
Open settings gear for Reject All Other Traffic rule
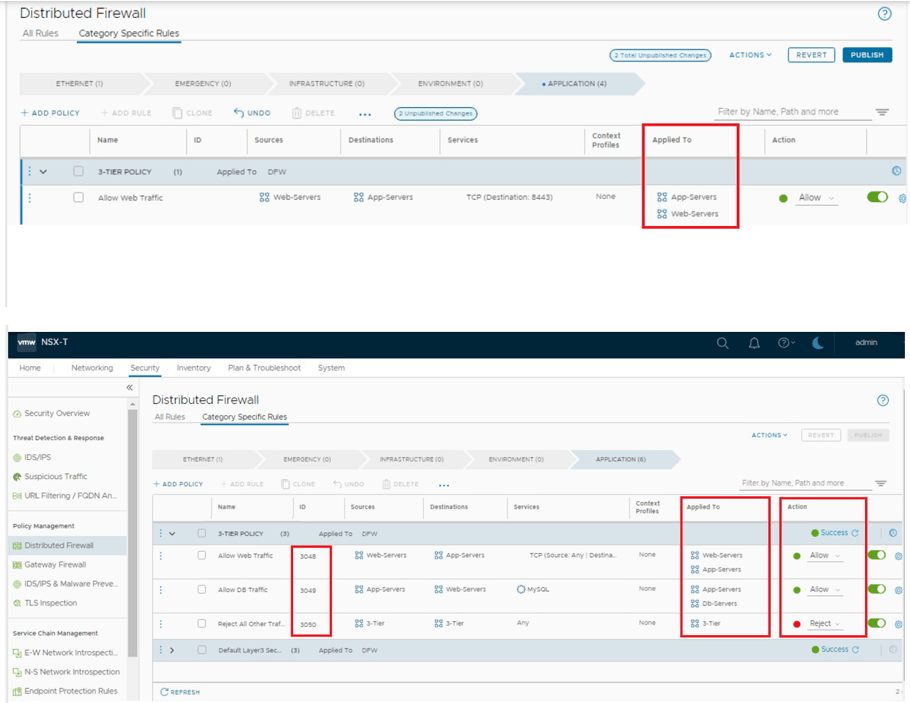900,624
